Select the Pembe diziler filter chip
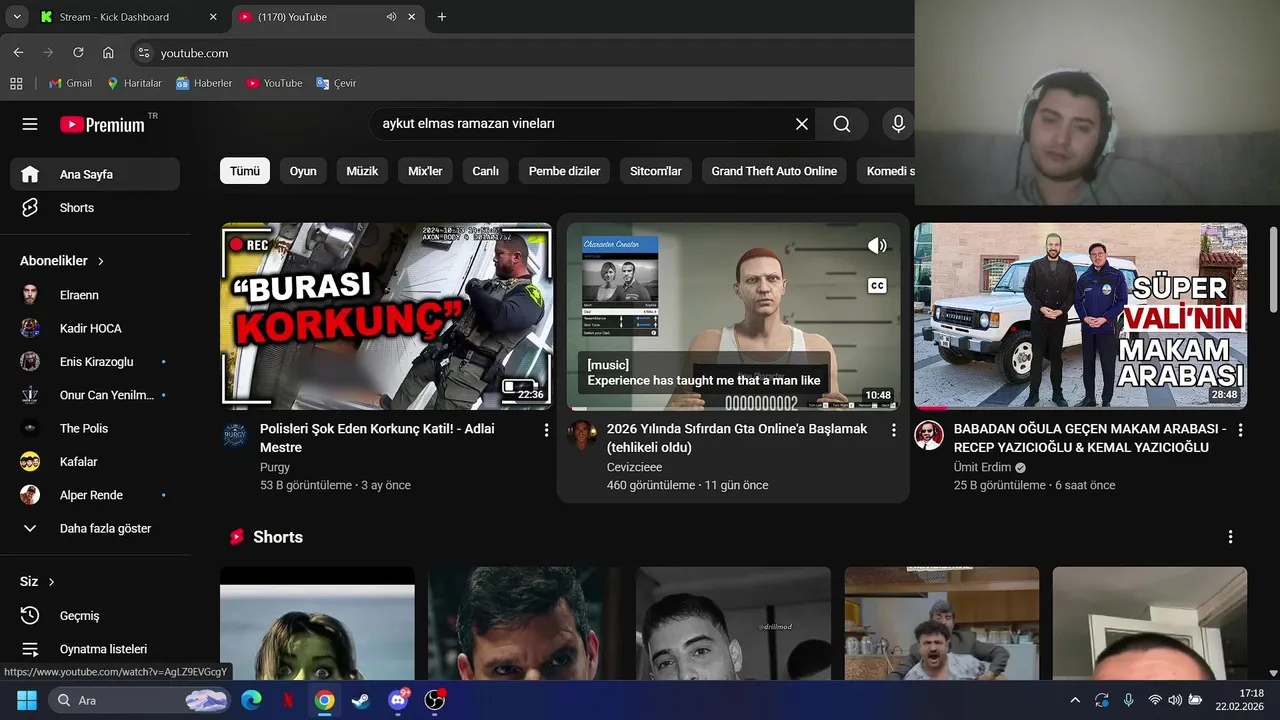The width and height of the screenshot is (1280, 720). [x=564, y=171]
